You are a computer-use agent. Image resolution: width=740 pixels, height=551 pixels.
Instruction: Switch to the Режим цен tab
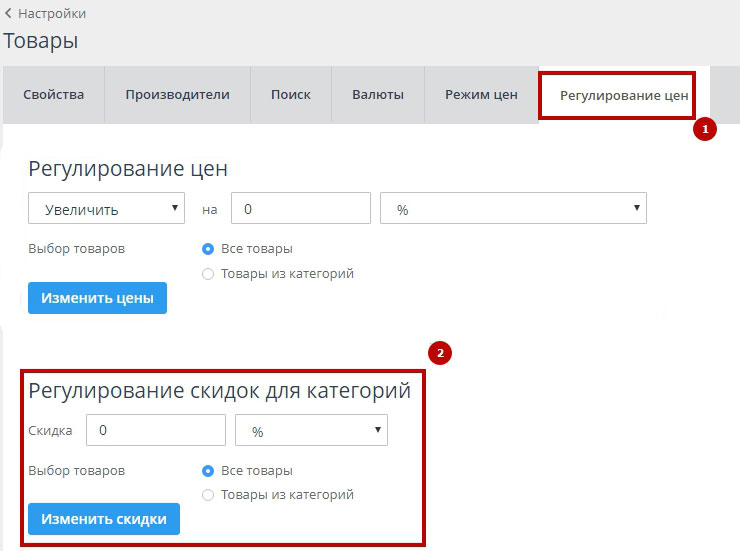[481, 95]
